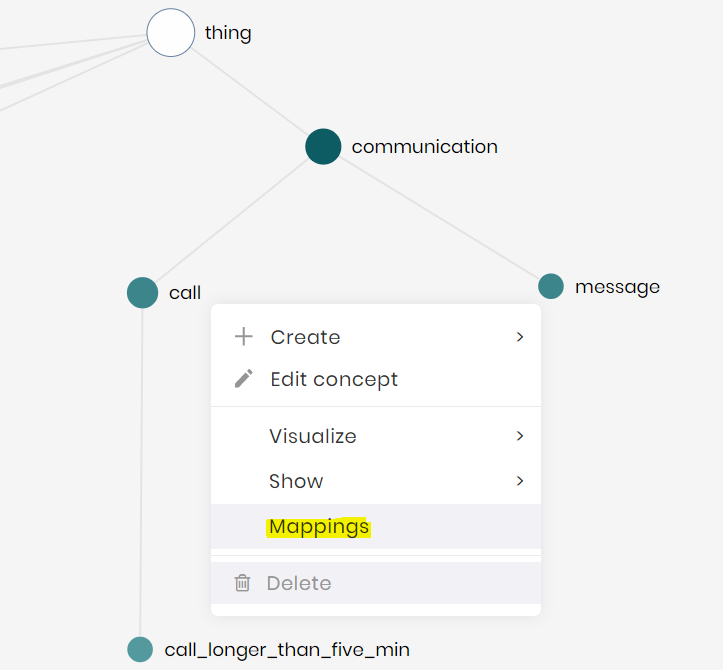The width and height of the screenshot is (723, 670).
Task: Select the dark communication node circle
Action: click(323, 147)
